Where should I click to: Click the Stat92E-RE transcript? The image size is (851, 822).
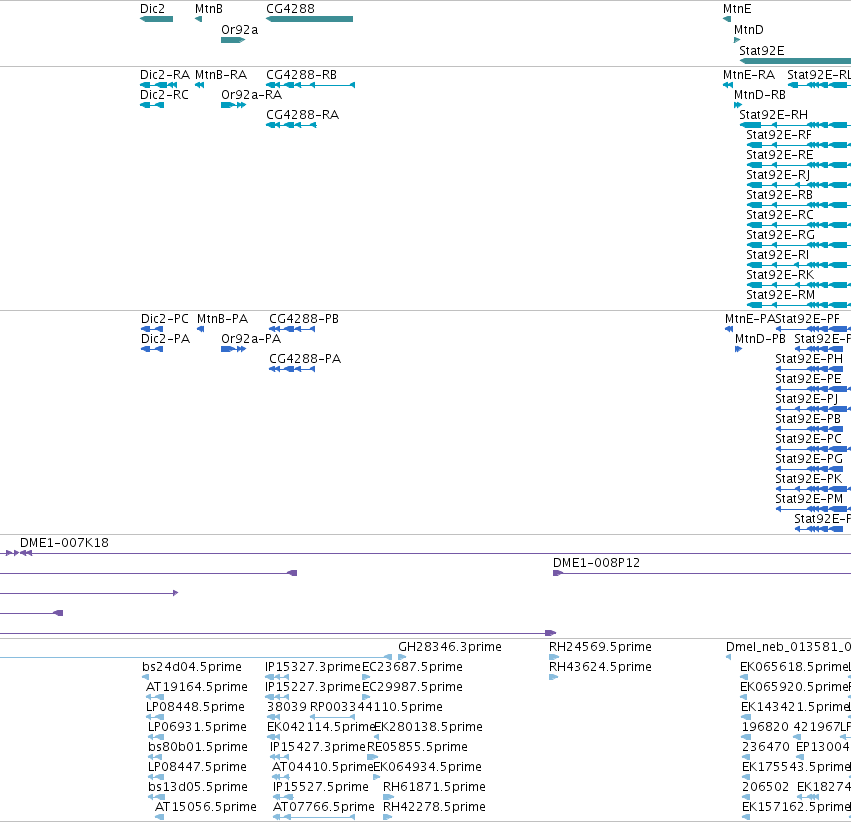[x=798, y=165]
